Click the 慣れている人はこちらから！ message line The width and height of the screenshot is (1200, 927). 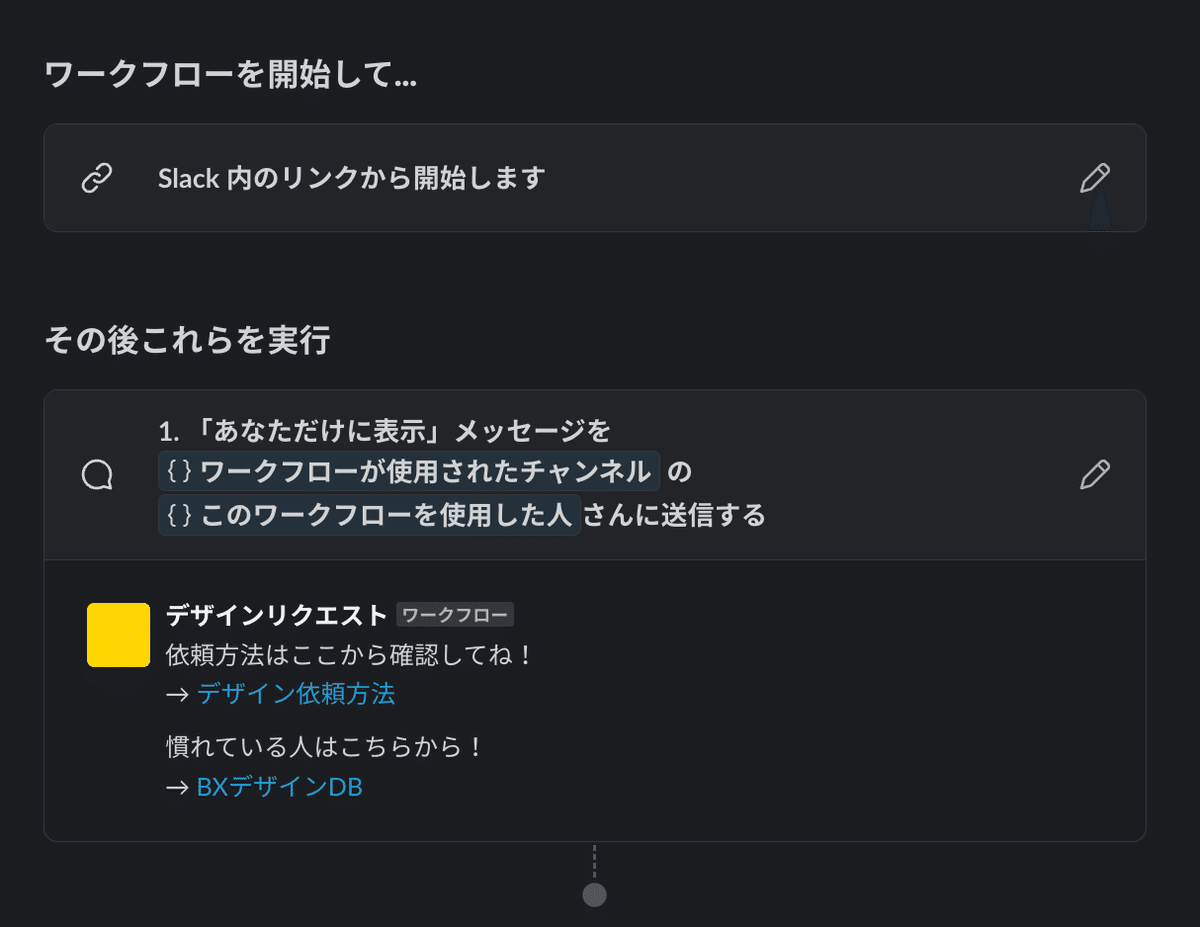[x=325, y=747]
